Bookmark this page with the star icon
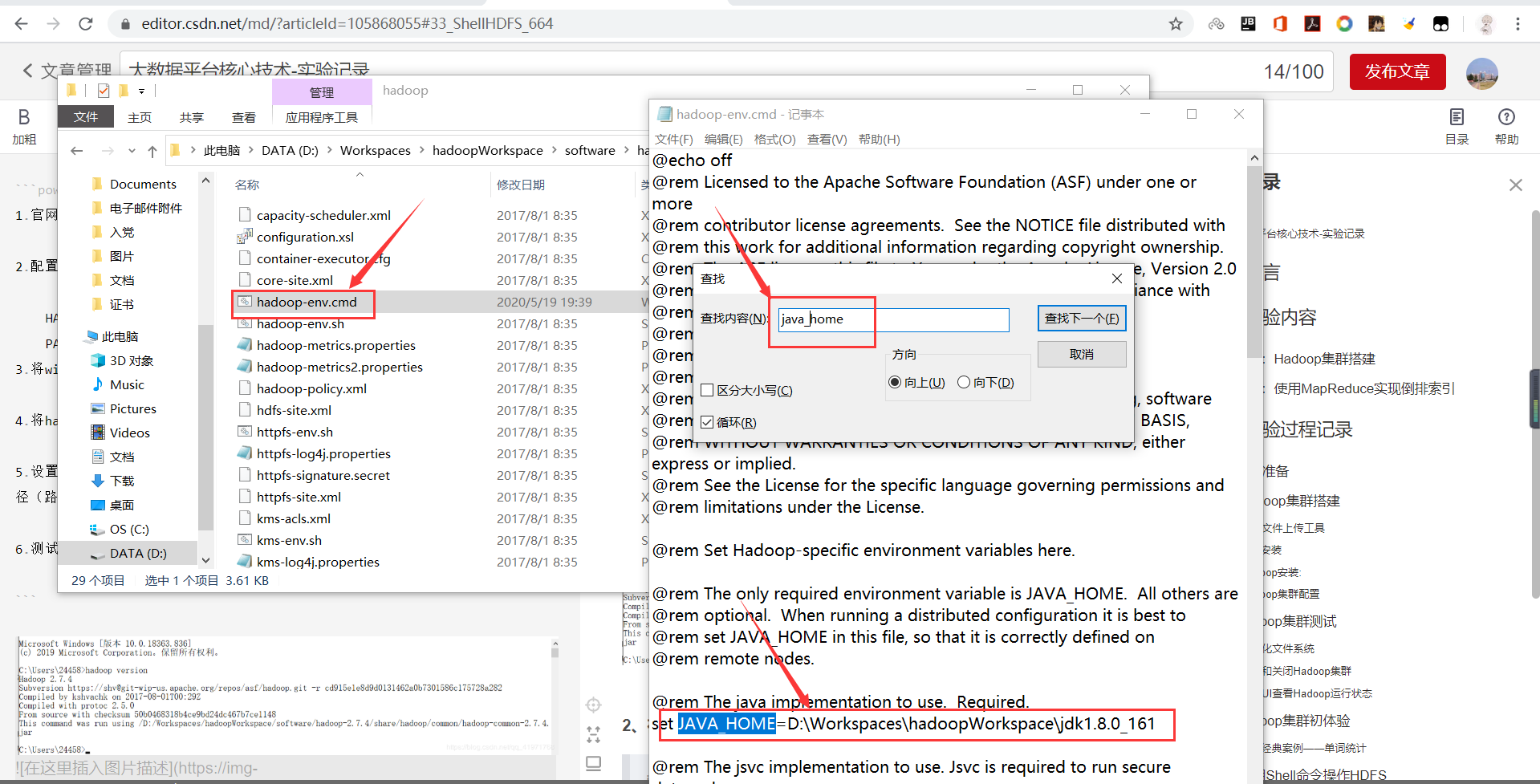This screenshot has width=1540, height=784. pos(1176,24)
